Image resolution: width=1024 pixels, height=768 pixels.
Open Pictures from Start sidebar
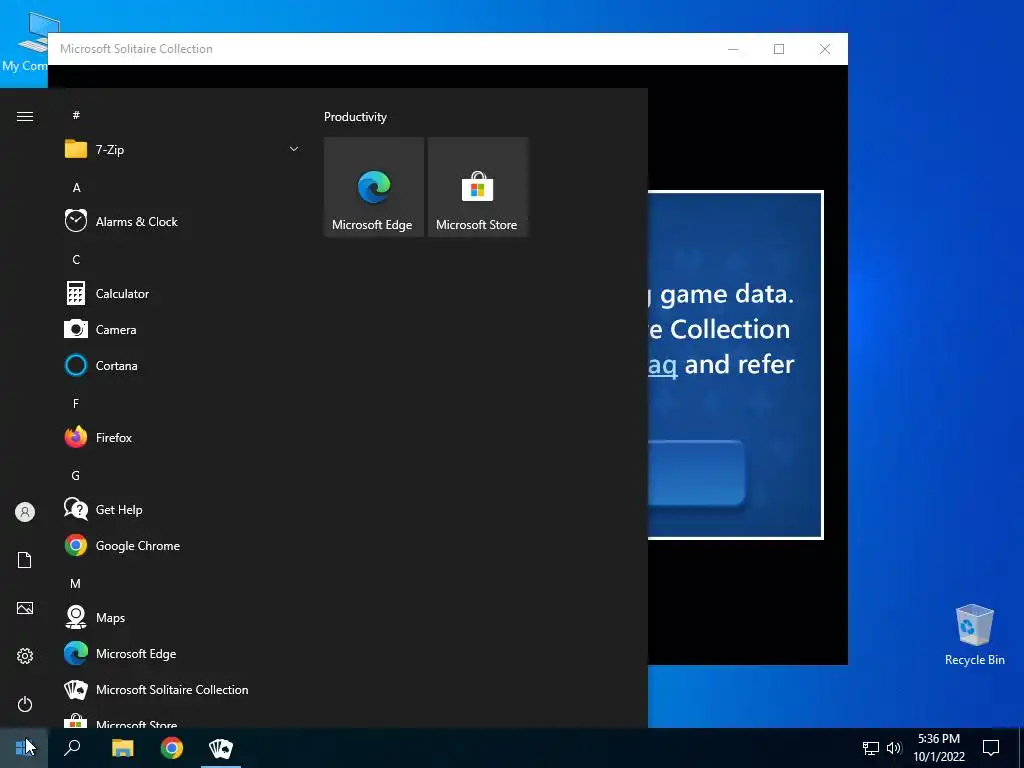tap(25, 608)
